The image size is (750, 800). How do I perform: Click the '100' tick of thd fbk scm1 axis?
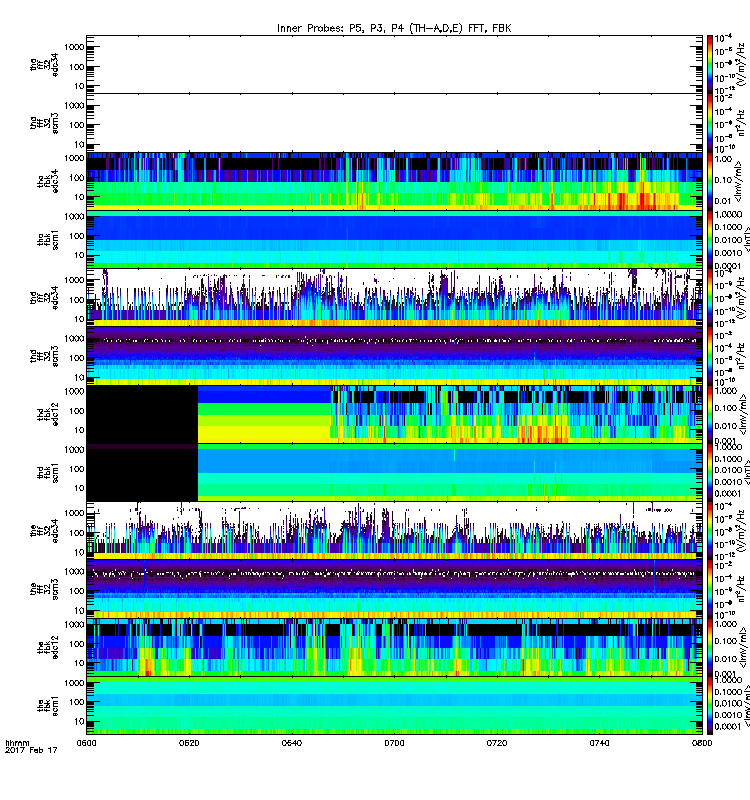(x=77, y=469)
